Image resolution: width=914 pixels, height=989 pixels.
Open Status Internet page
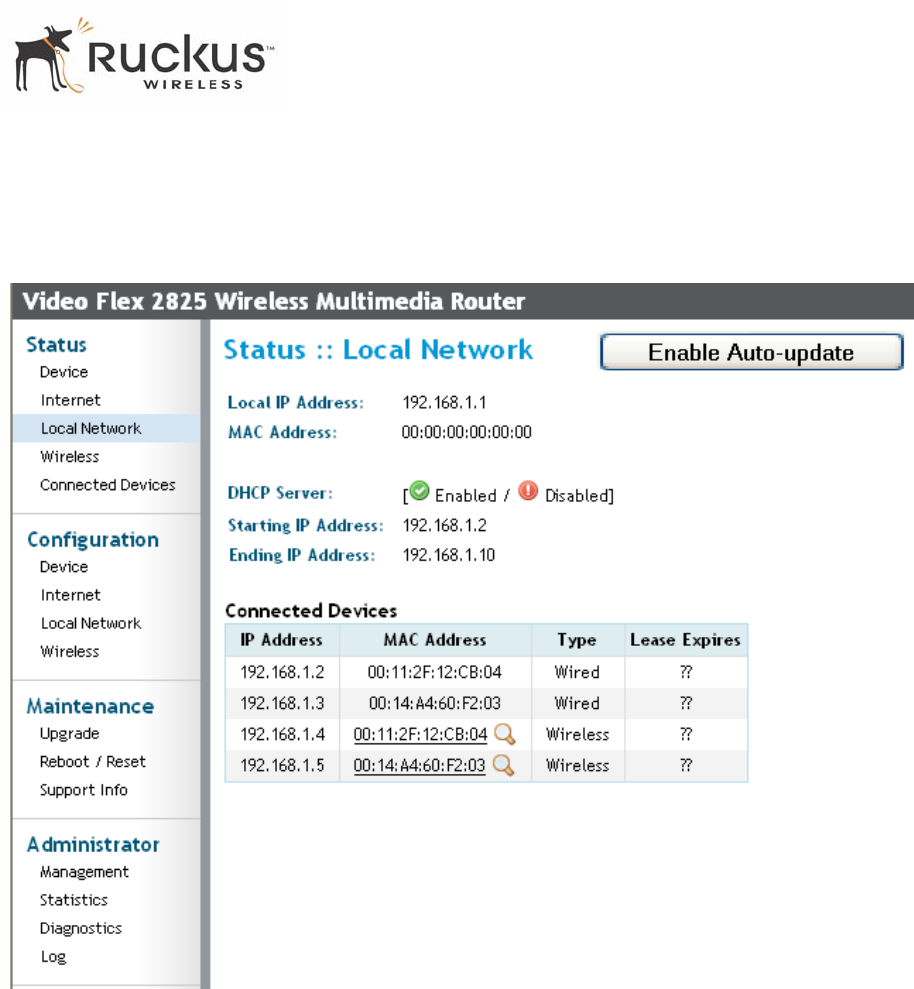[70, 401]
